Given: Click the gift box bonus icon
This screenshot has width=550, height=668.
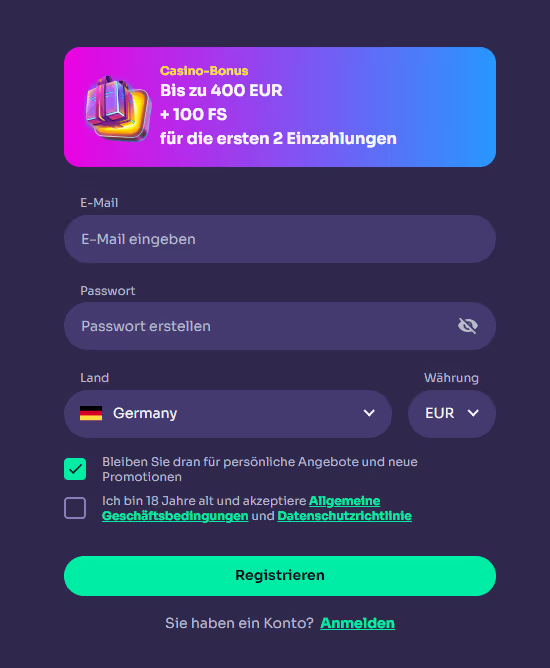Looking at the screenshot, I should point(118,109).
